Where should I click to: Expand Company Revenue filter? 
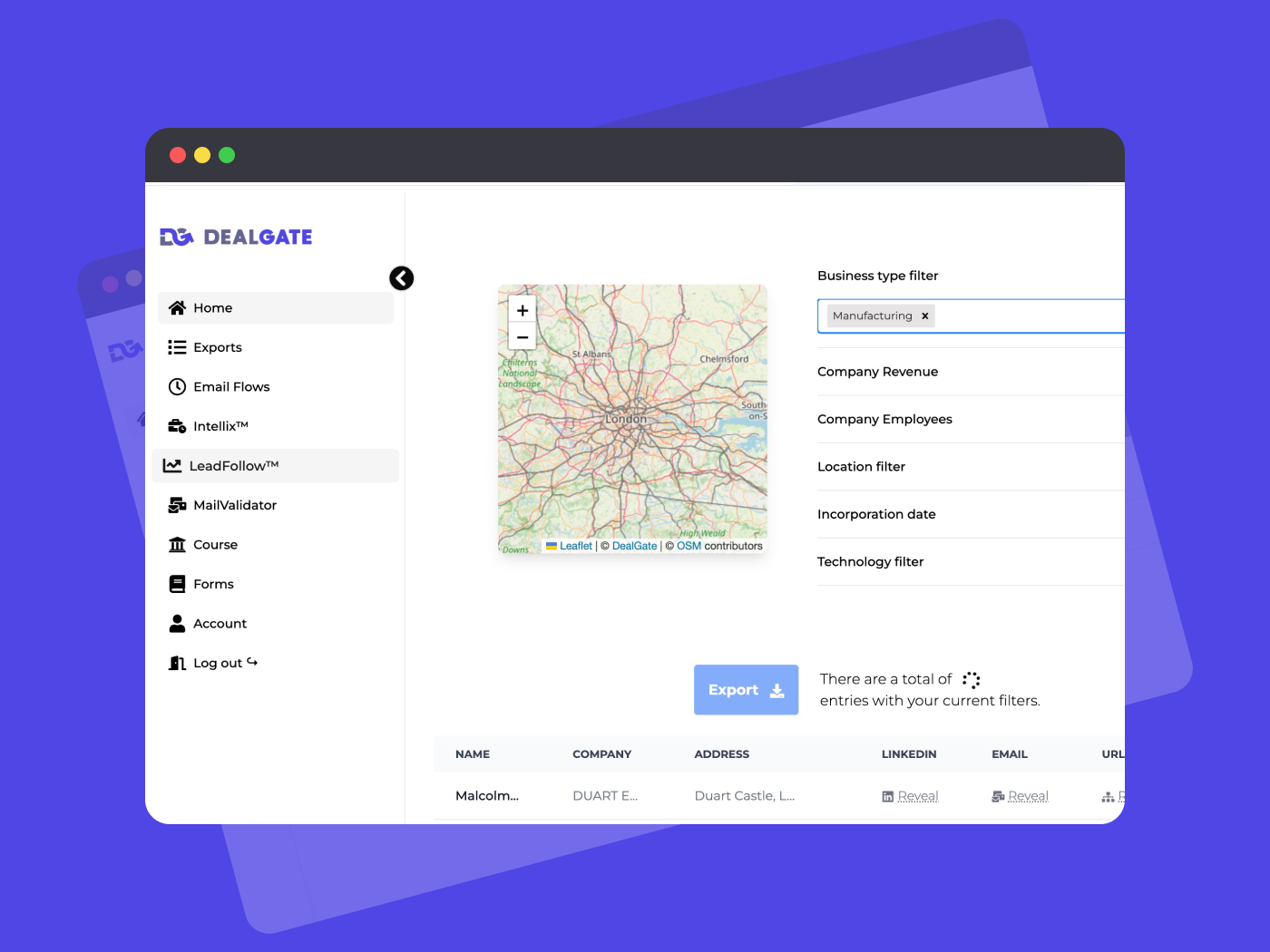point(971,372)
